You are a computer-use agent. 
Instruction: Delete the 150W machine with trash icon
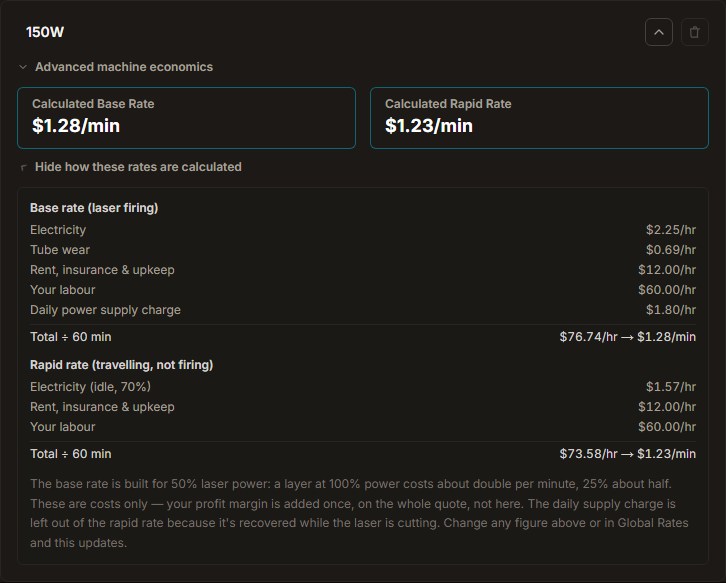(695, 32)
